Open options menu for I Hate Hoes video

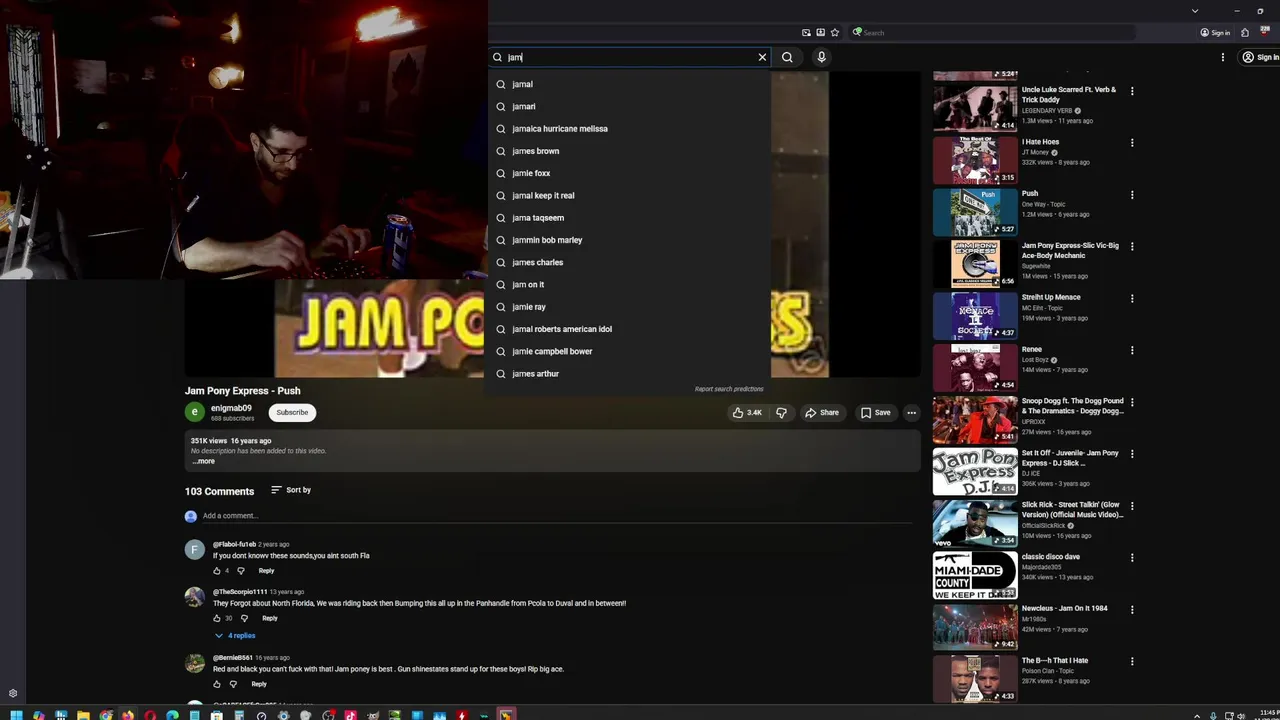(x=1132, y=143)
